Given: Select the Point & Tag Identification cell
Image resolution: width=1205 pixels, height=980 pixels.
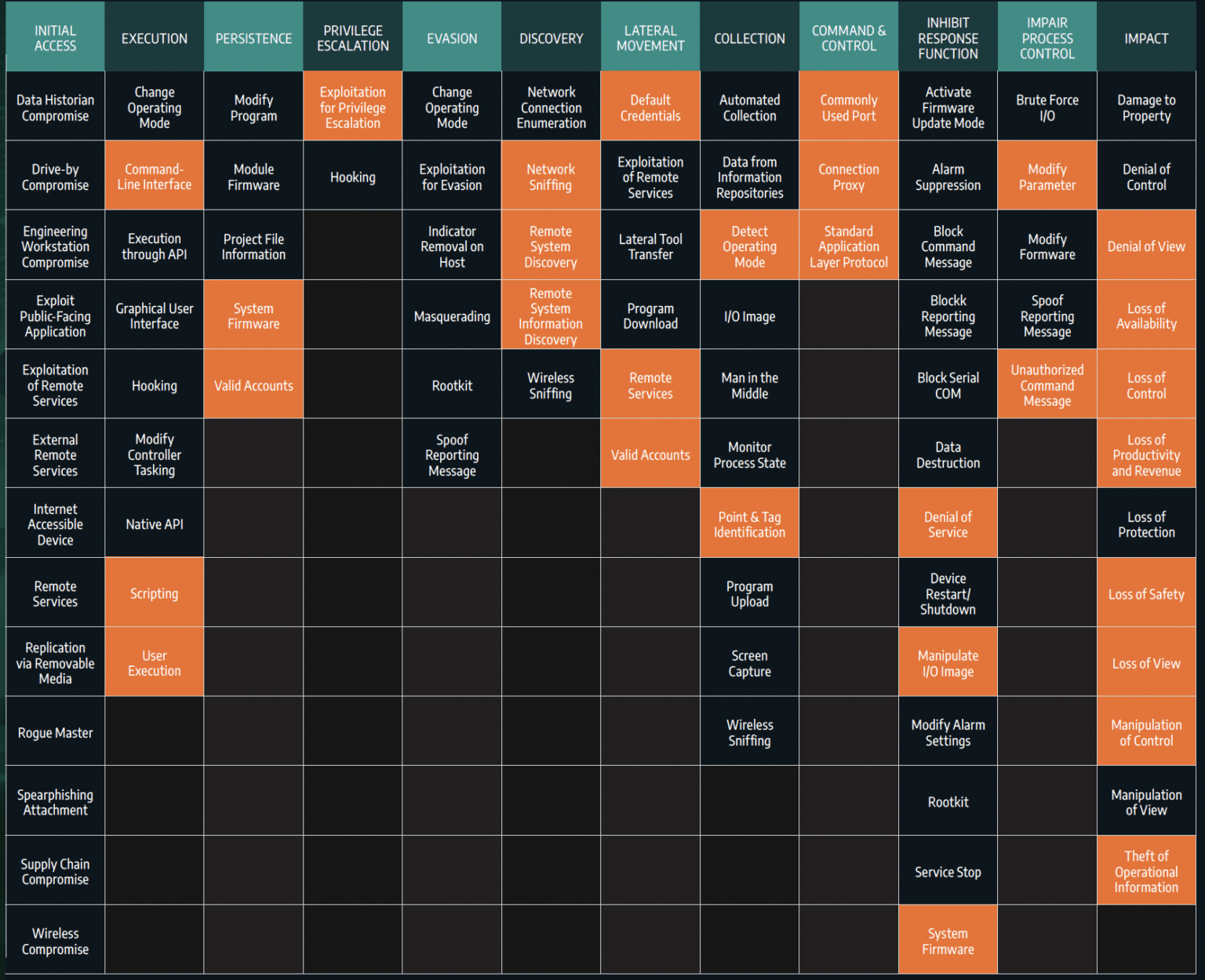Looking at the screenshot, I should point(749,523).
